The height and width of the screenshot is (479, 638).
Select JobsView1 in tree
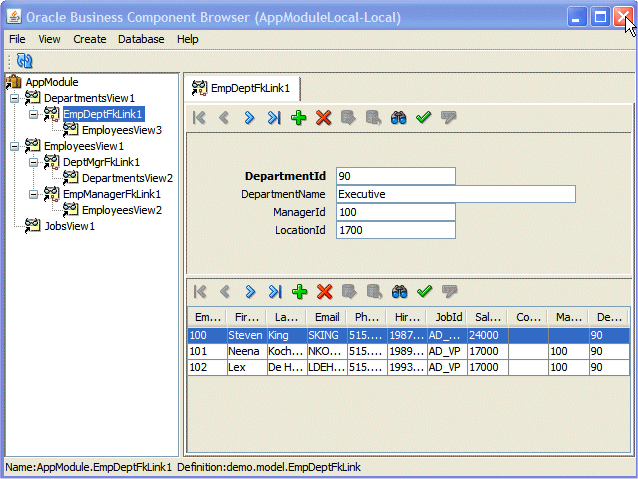70,226
